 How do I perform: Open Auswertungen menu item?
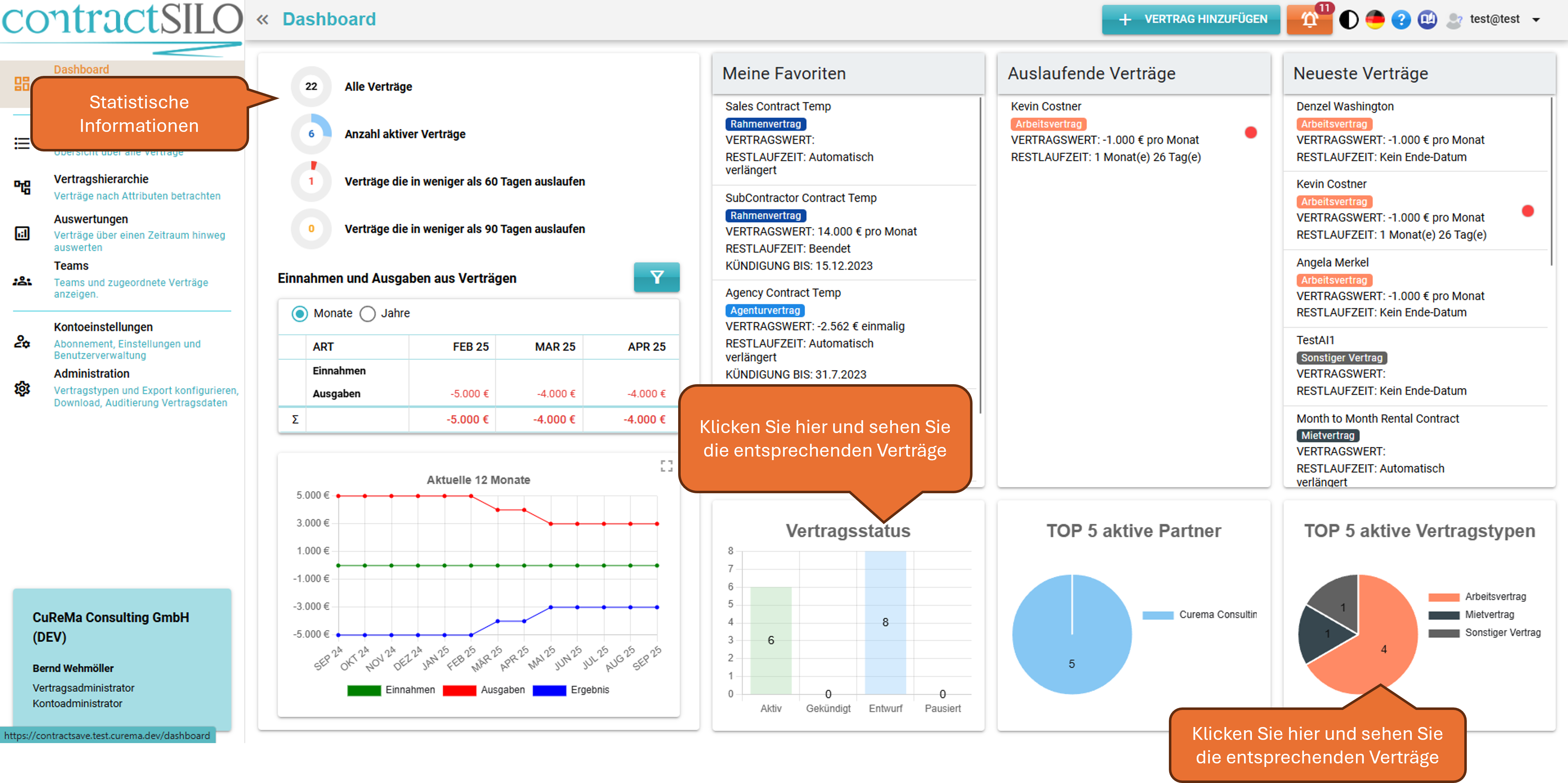91,219
